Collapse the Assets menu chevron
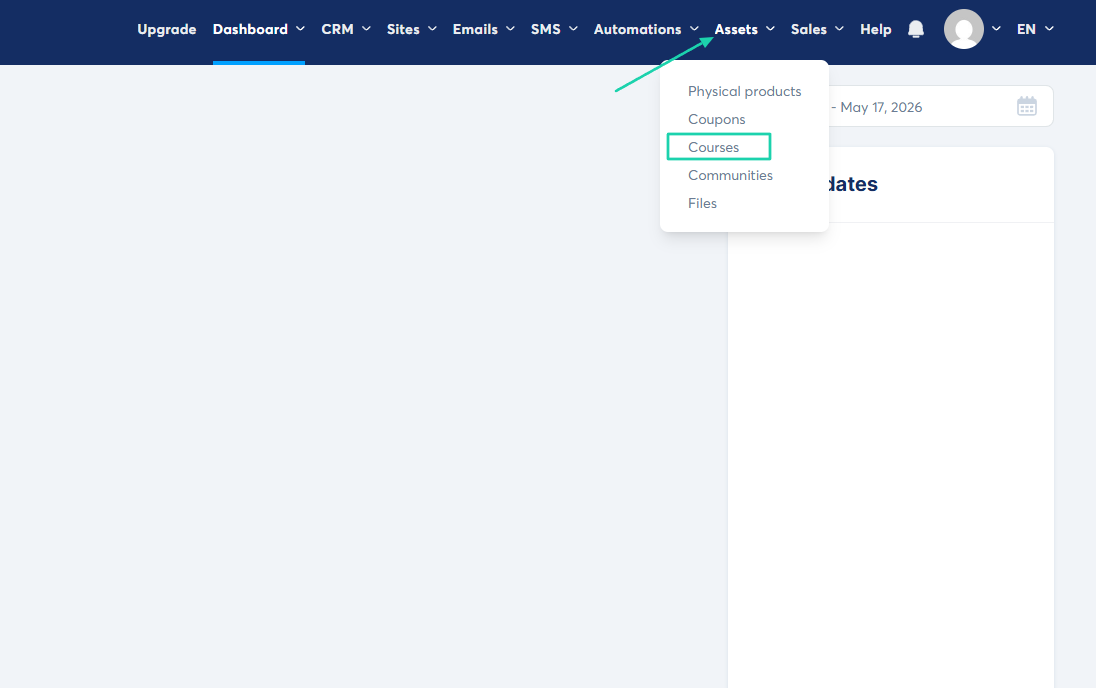 tap(770, 29)
